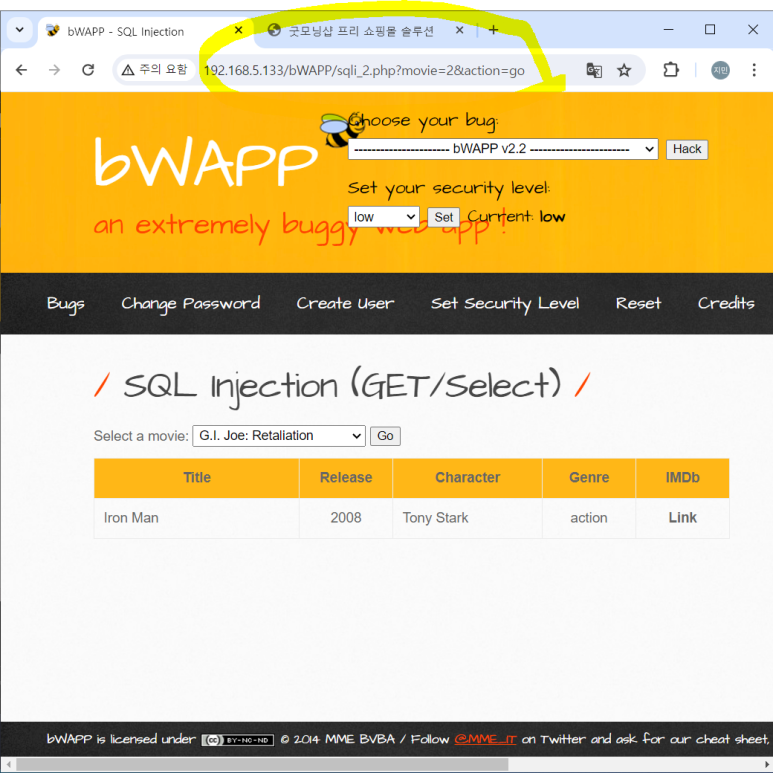Viewport: 773px width, 773px height.
Task: Click the bWAPP bee logo icon
Action: point(342,130)
